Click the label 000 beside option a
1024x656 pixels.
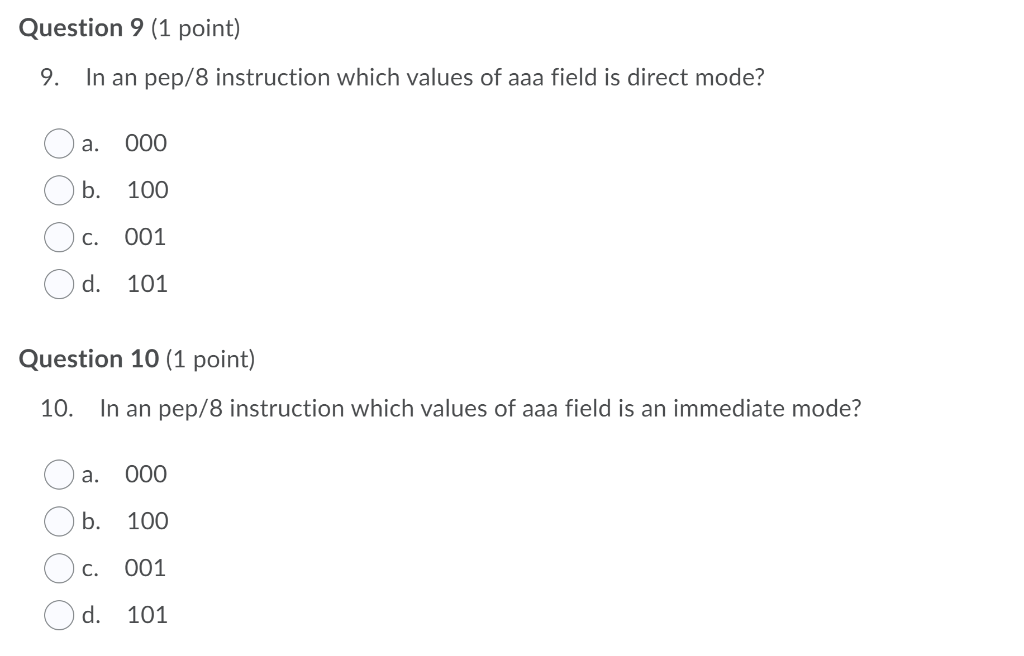coord(145,143)
